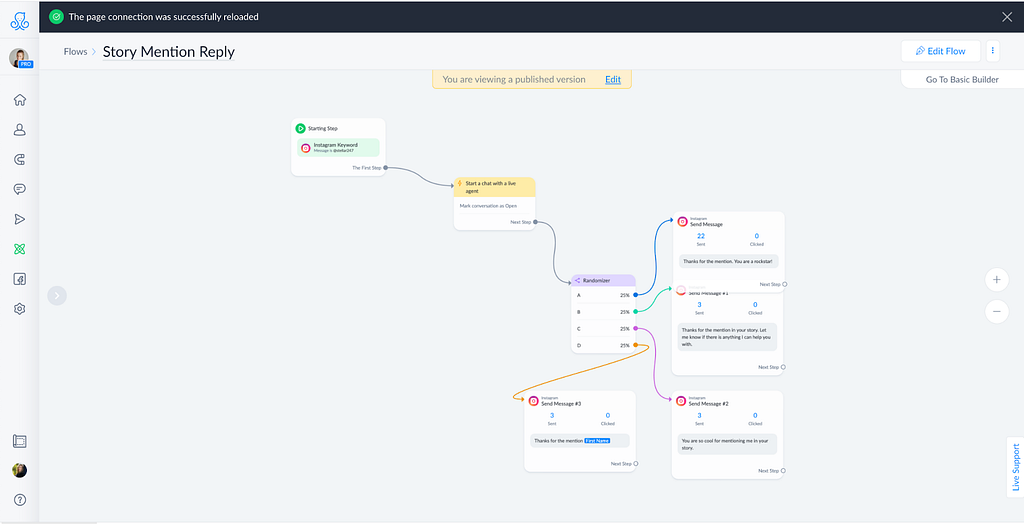1024x524 pixels.
Task: Open the Contacts icon in sidebar
Action: coord(20,129)
